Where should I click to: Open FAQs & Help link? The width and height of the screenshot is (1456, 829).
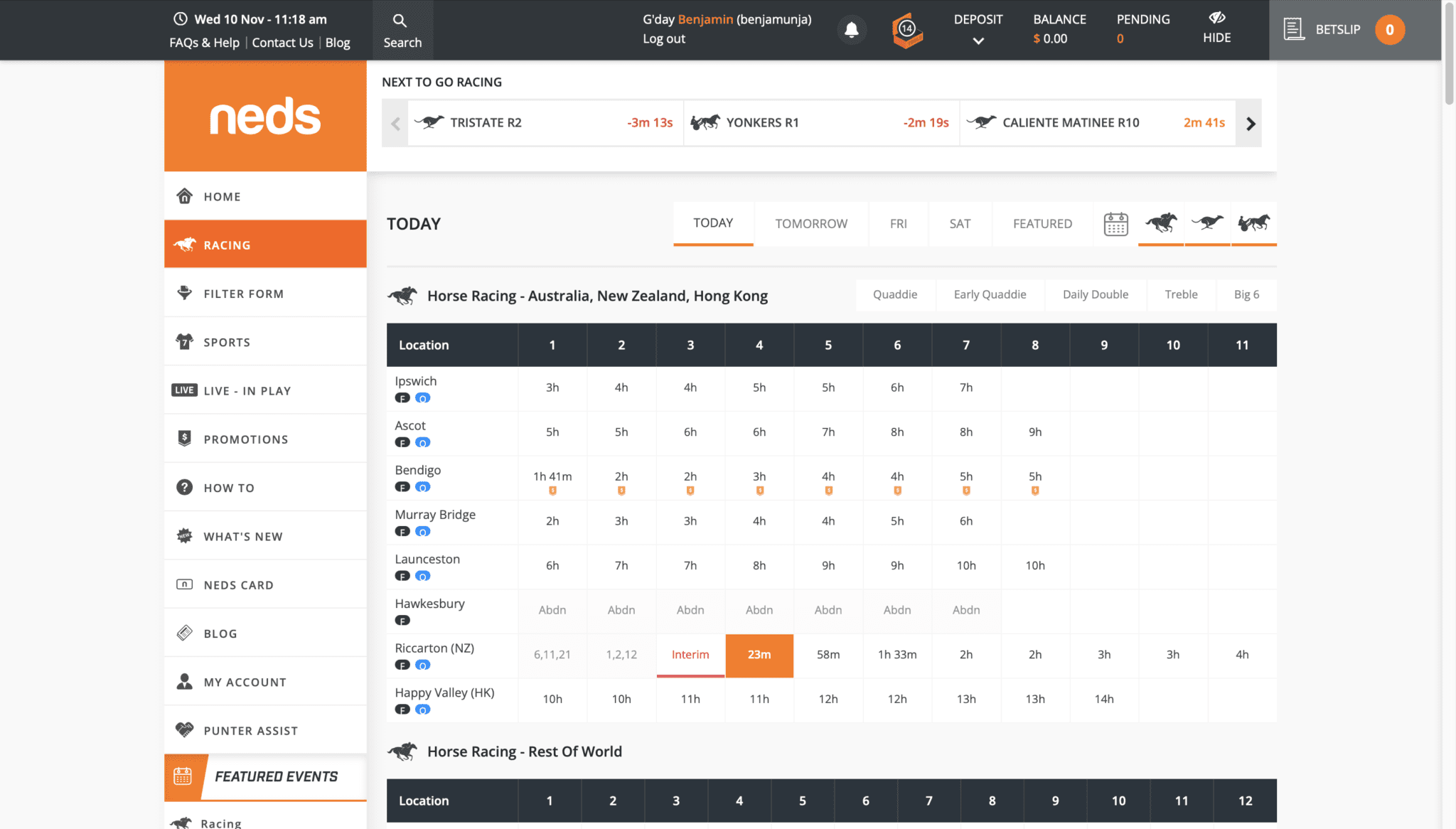[x=205, y=43]
